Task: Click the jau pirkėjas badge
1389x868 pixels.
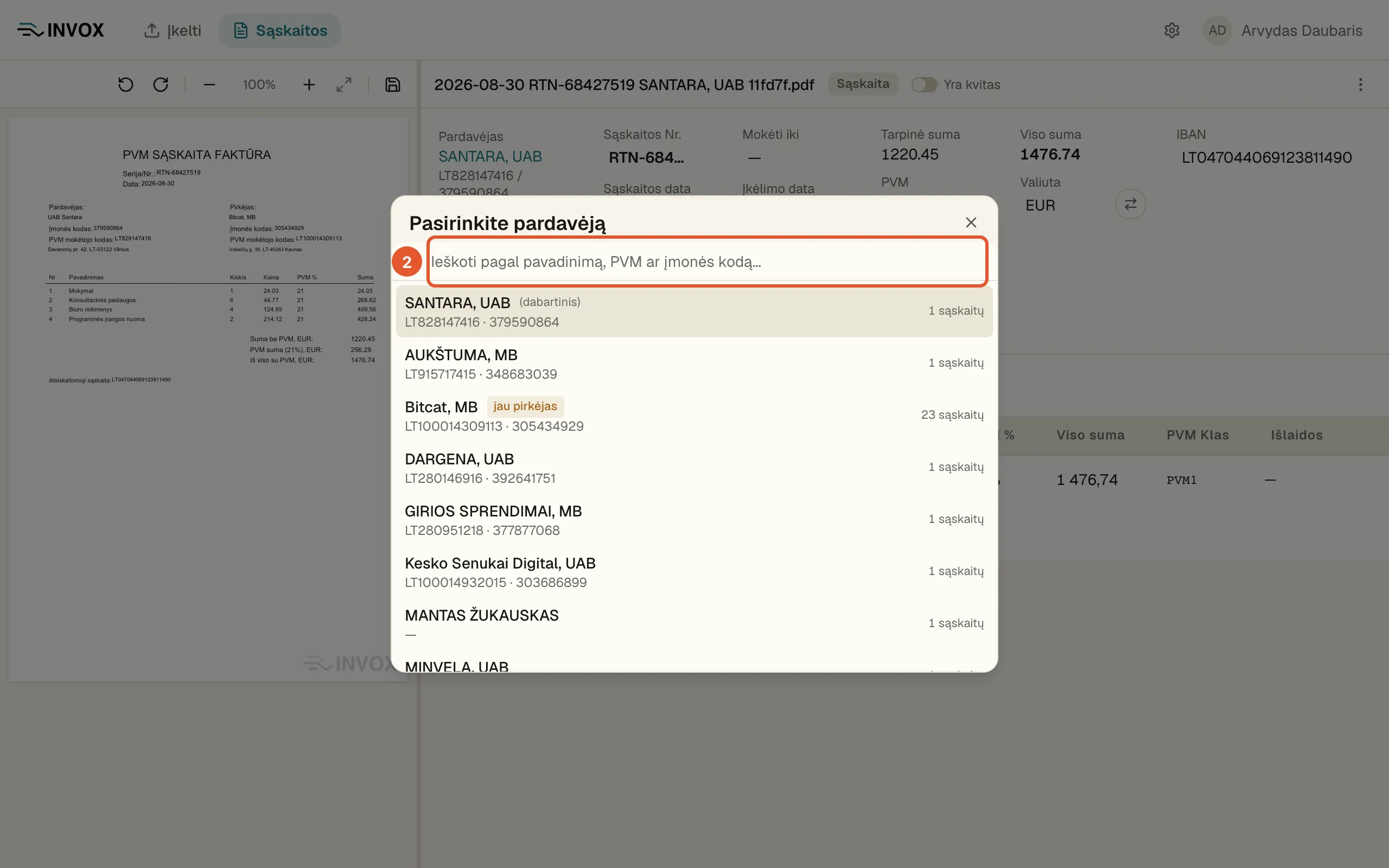Action: 525,406
